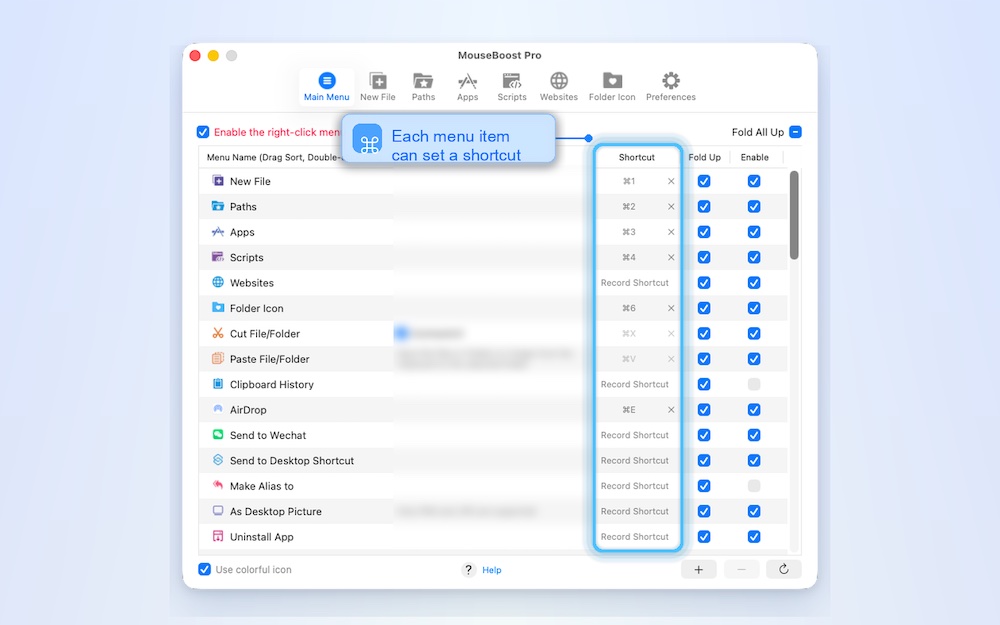Image resolution: width=1000 pixels, height=625 pixels.
Task: Uncheck Fold Up for Websites
Action: coord(704,283)
